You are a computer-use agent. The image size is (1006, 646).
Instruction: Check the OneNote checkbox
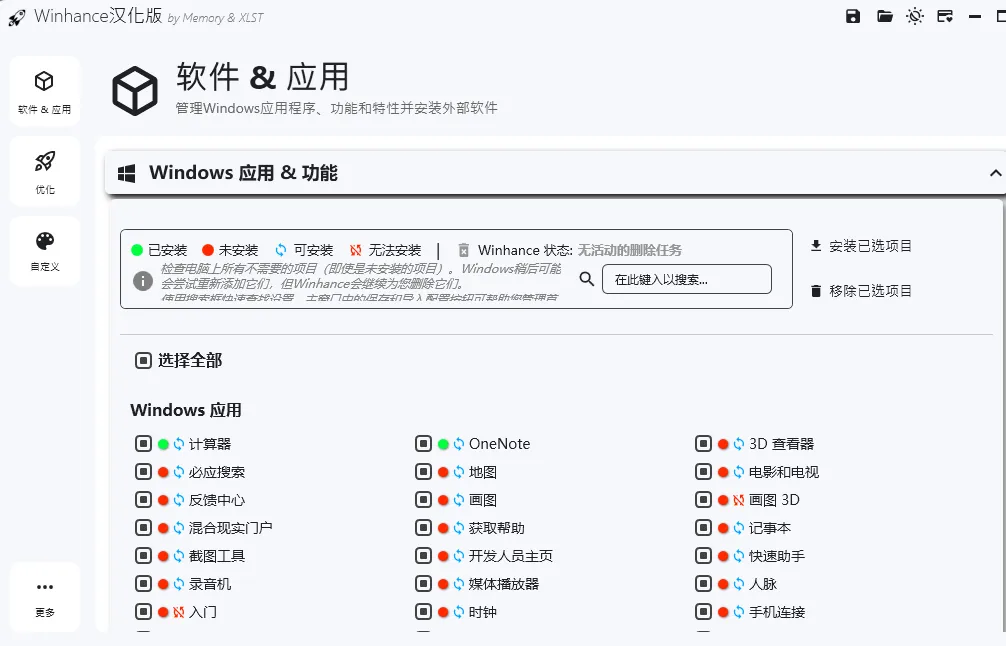(423, 444)
